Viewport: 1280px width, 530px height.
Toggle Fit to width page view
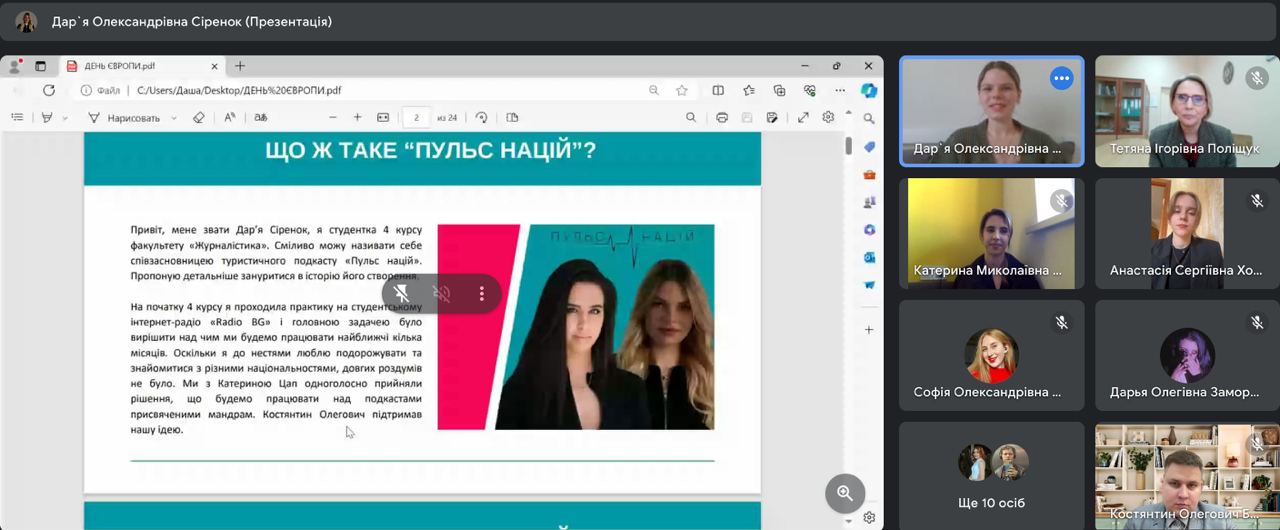tap(382, 118)
